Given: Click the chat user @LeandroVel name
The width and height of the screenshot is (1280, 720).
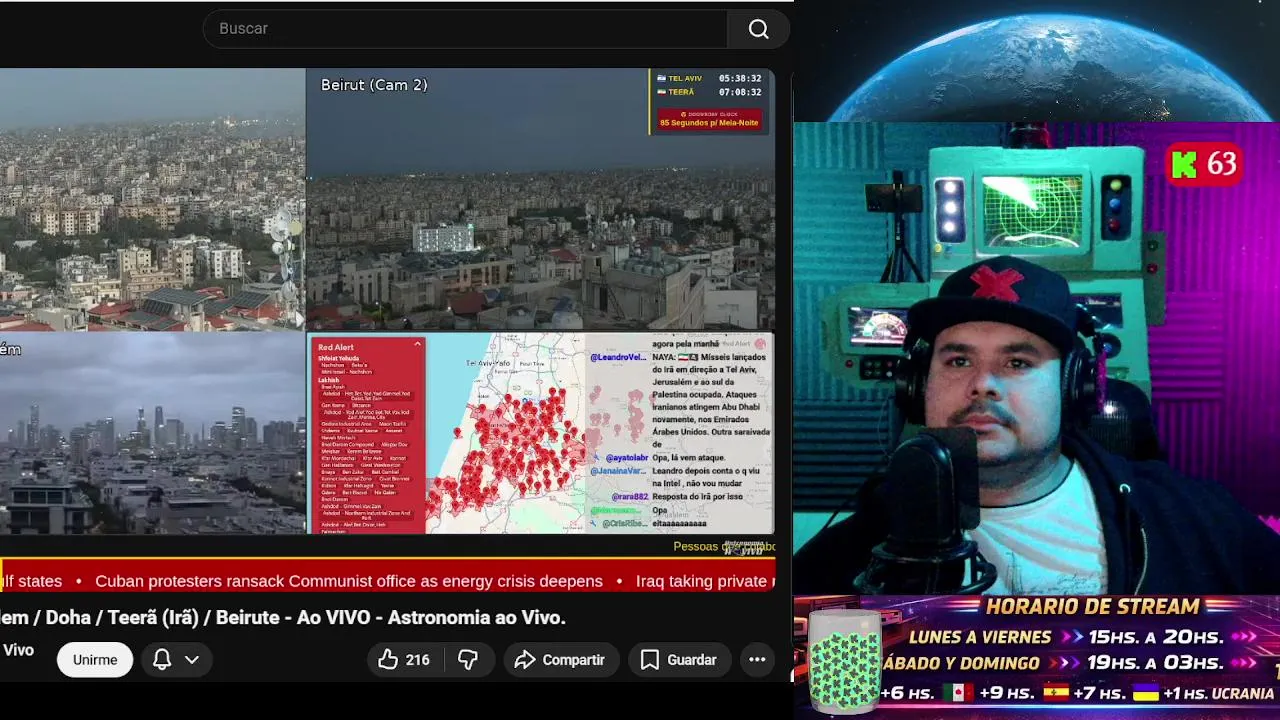Looking at the screenshot, I should (617, 357).
